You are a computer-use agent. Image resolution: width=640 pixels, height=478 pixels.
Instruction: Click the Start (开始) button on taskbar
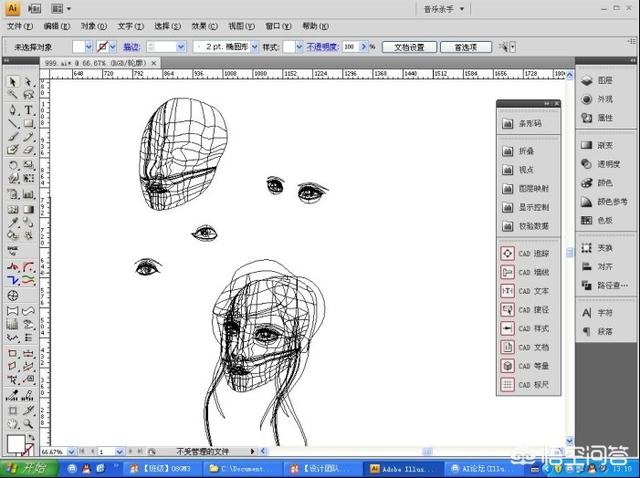coord(29,469)
